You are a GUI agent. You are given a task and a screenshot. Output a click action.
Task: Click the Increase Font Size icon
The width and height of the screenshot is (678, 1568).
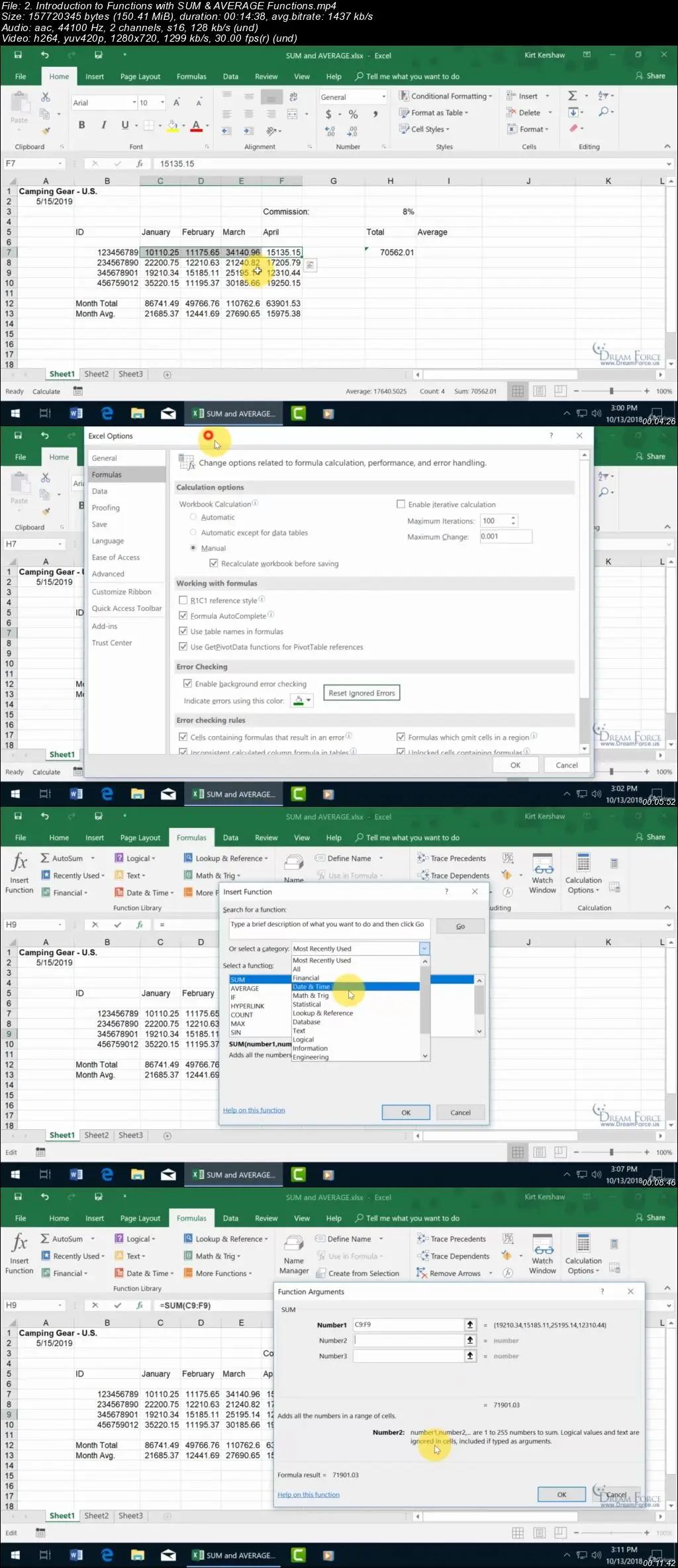177,103
